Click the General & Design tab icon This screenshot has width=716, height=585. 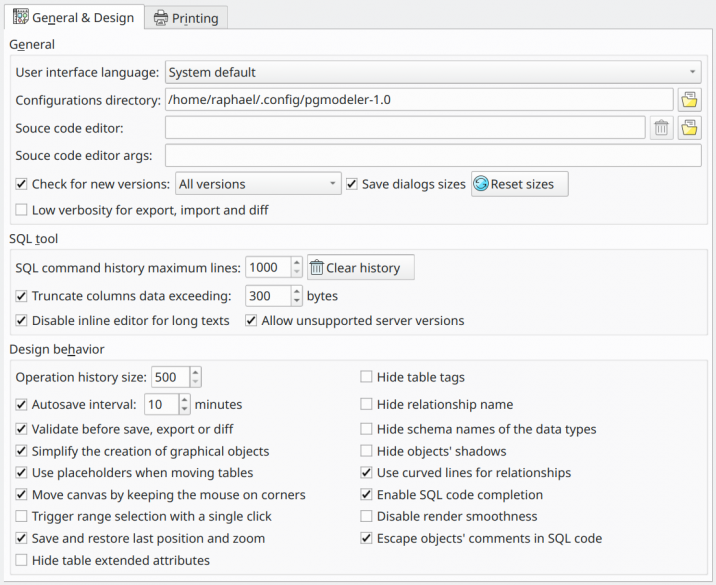(x=21, y=17)
